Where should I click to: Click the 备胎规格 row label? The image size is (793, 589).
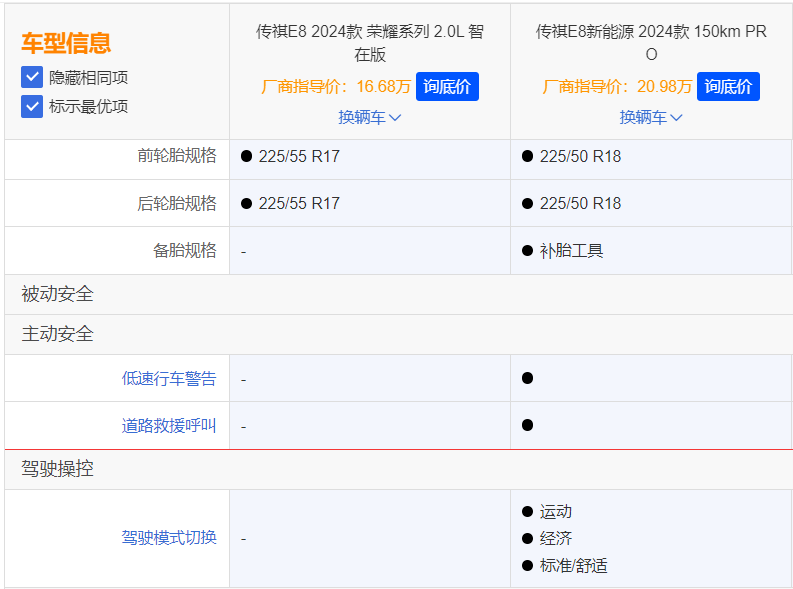(x=185, y=250)
